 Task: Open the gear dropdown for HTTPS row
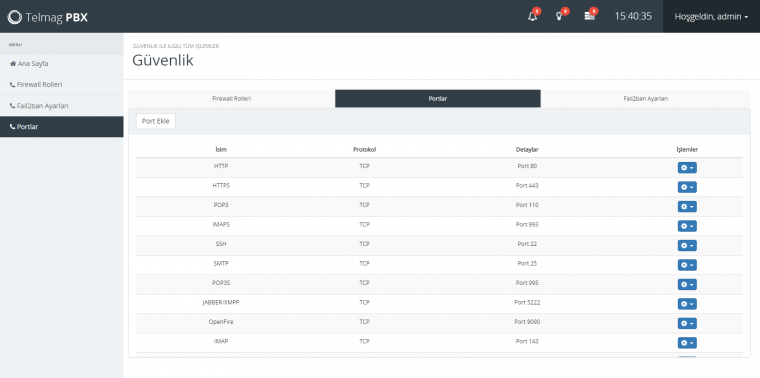pyautogui.click(x=687, y=187)
